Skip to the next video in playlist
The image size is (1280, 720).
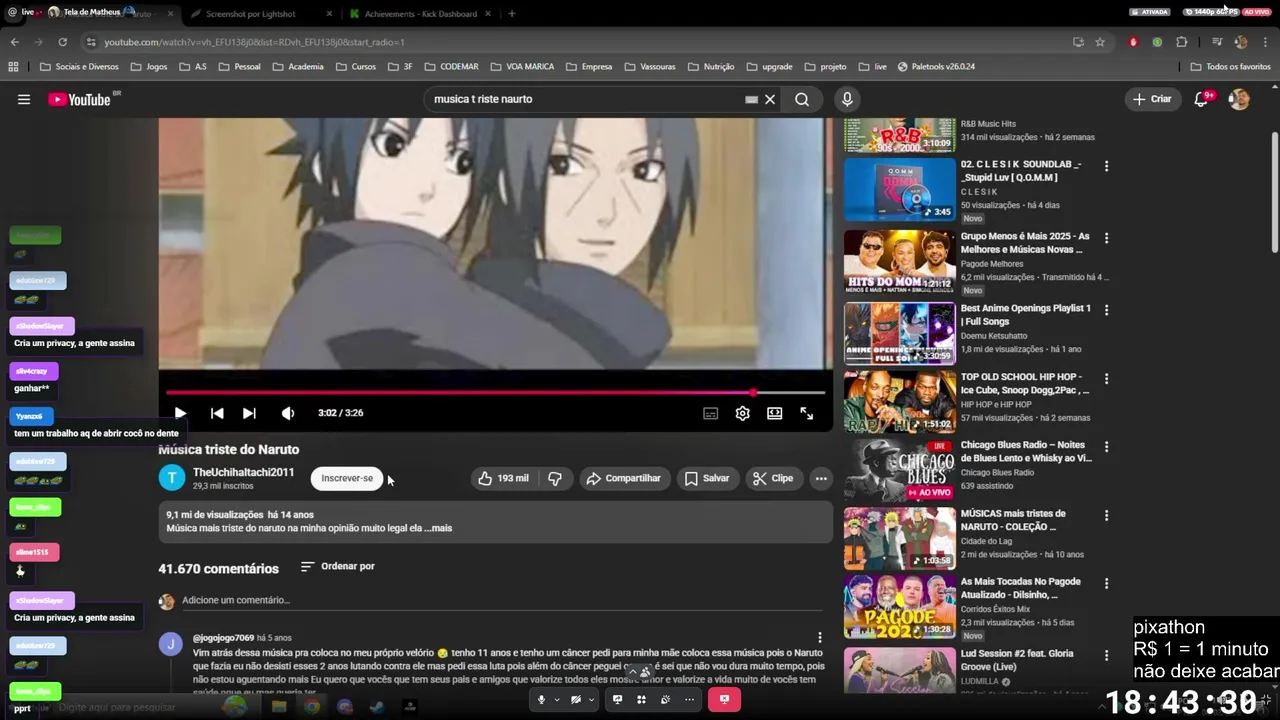(x=249, y=413)
